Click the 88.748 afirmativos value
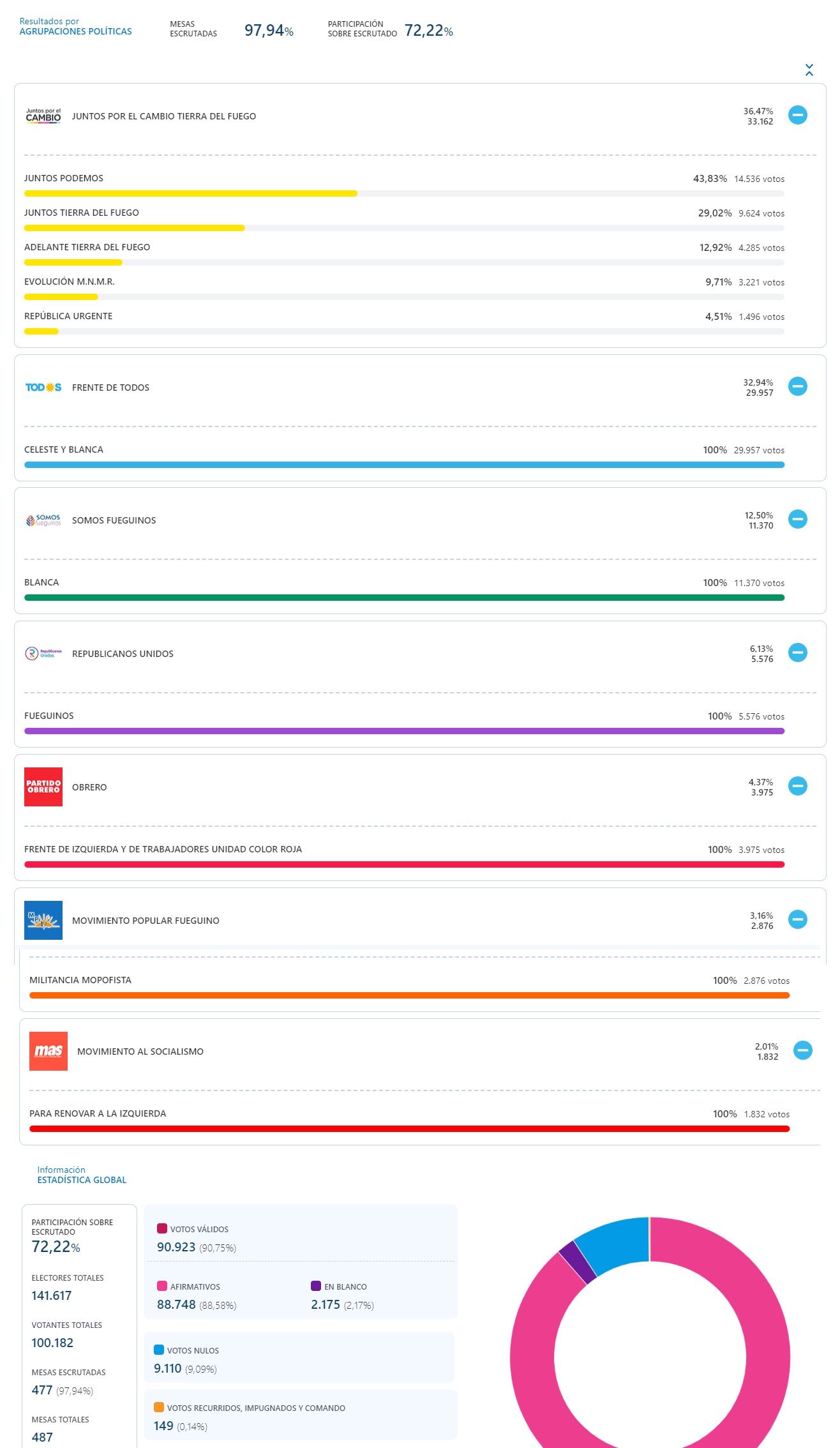840x1448 pixels. [176, 1304]
